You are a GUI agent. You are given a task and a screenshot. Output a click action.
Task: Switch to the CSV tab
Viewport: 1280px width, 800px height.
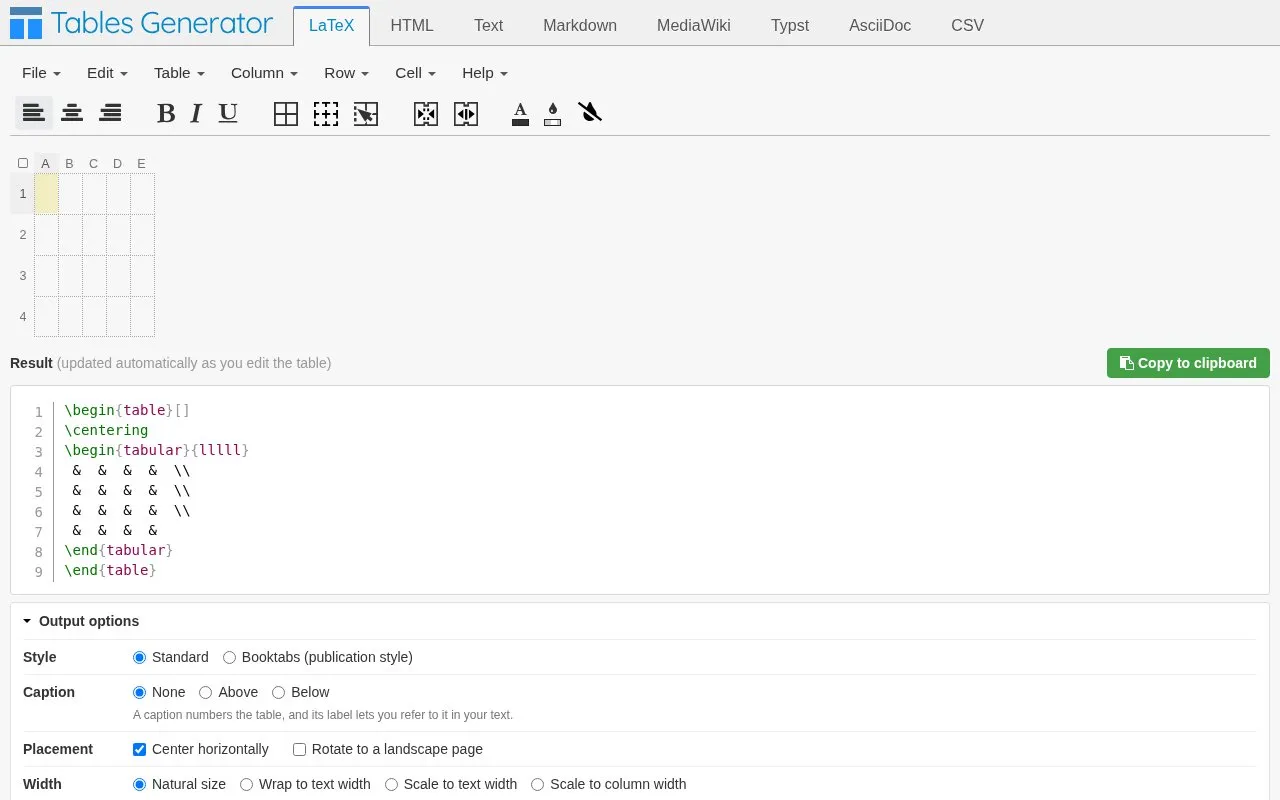point(967,26)
